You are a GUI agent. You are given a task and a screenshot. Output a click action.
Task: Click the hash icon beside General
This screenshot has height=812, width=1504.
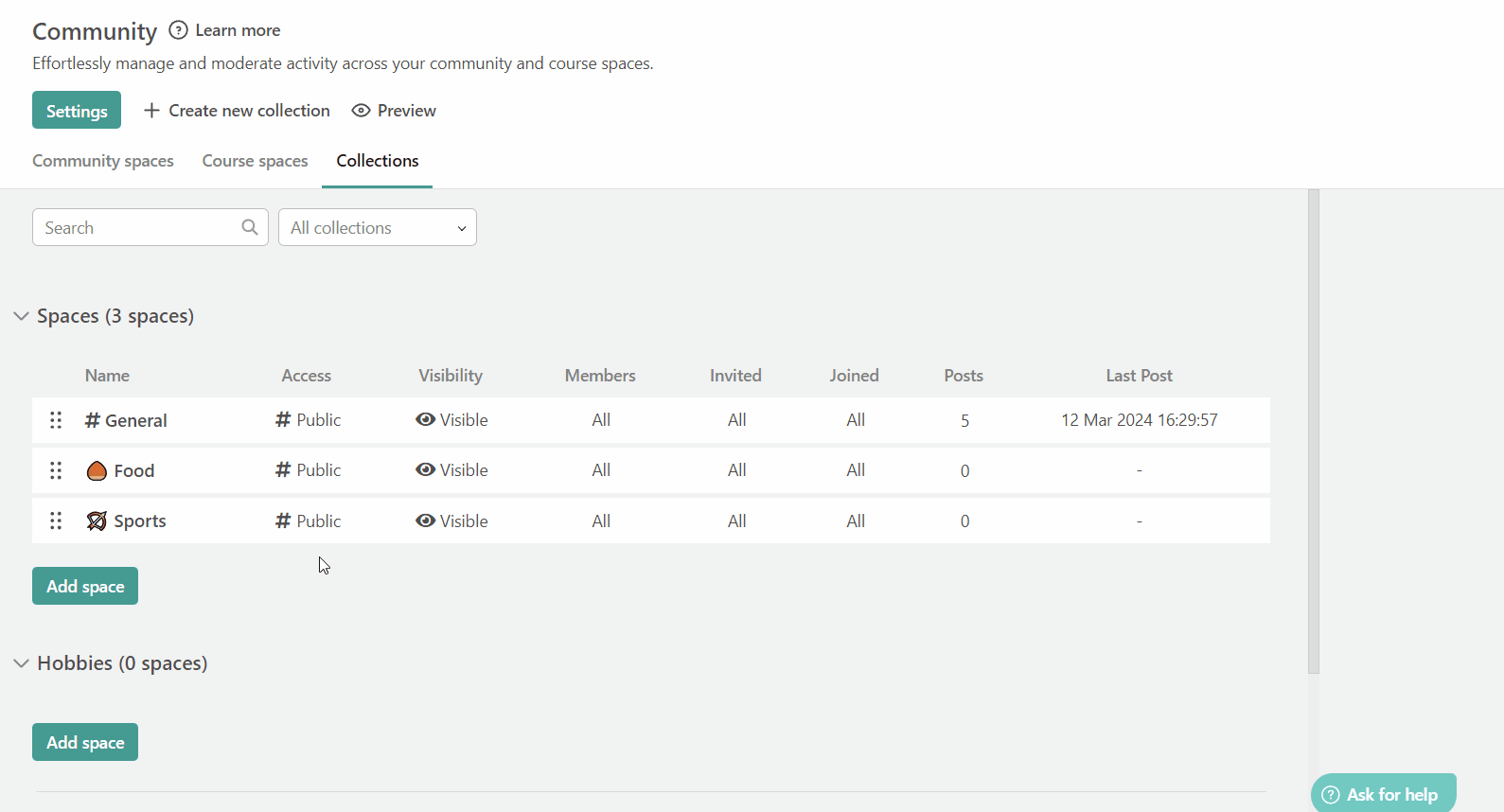(x=93, y=421)
